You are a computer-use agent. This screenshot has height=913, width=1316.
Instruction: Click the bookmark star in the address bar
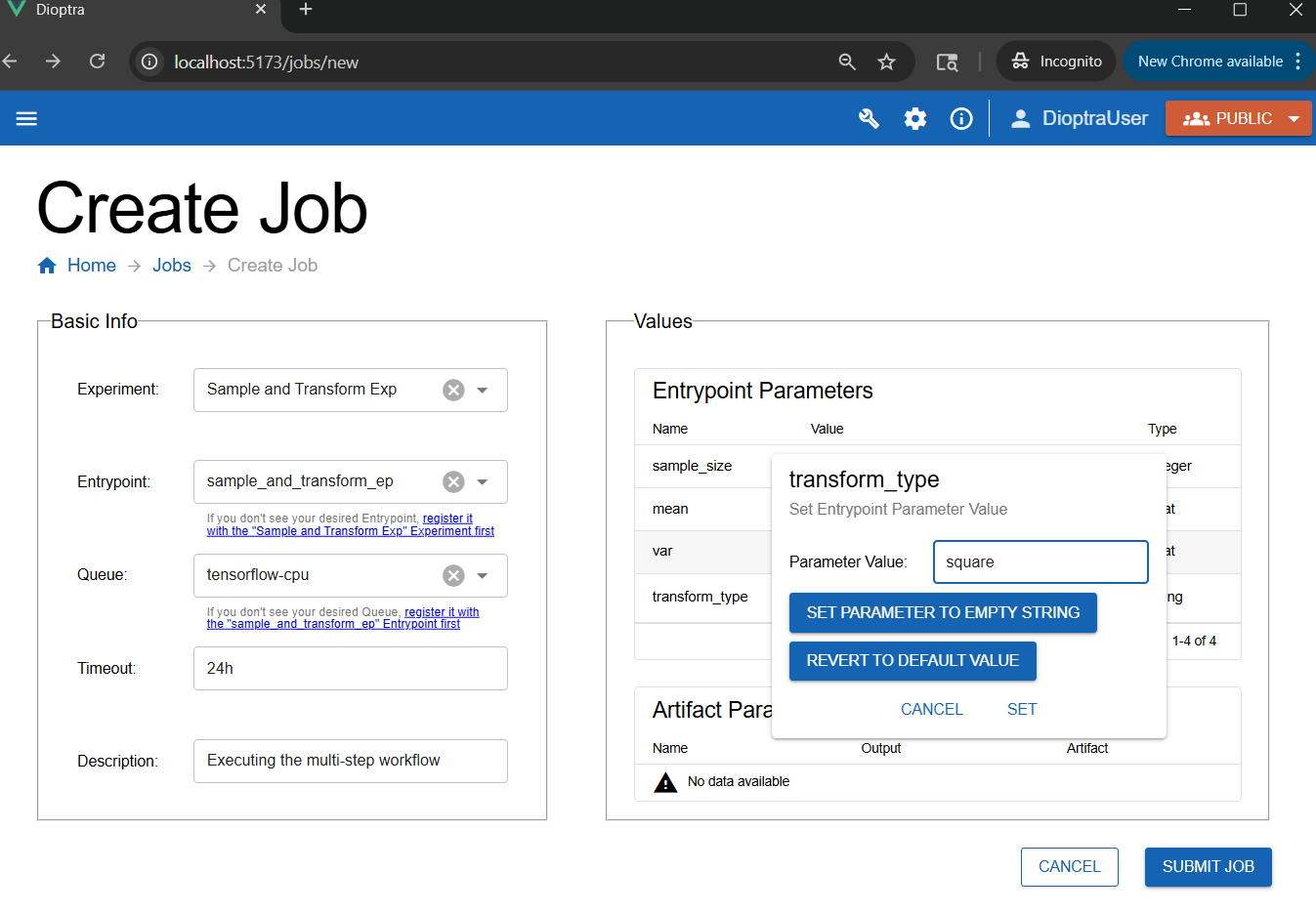pyautogui.click(x=887, y=61)
